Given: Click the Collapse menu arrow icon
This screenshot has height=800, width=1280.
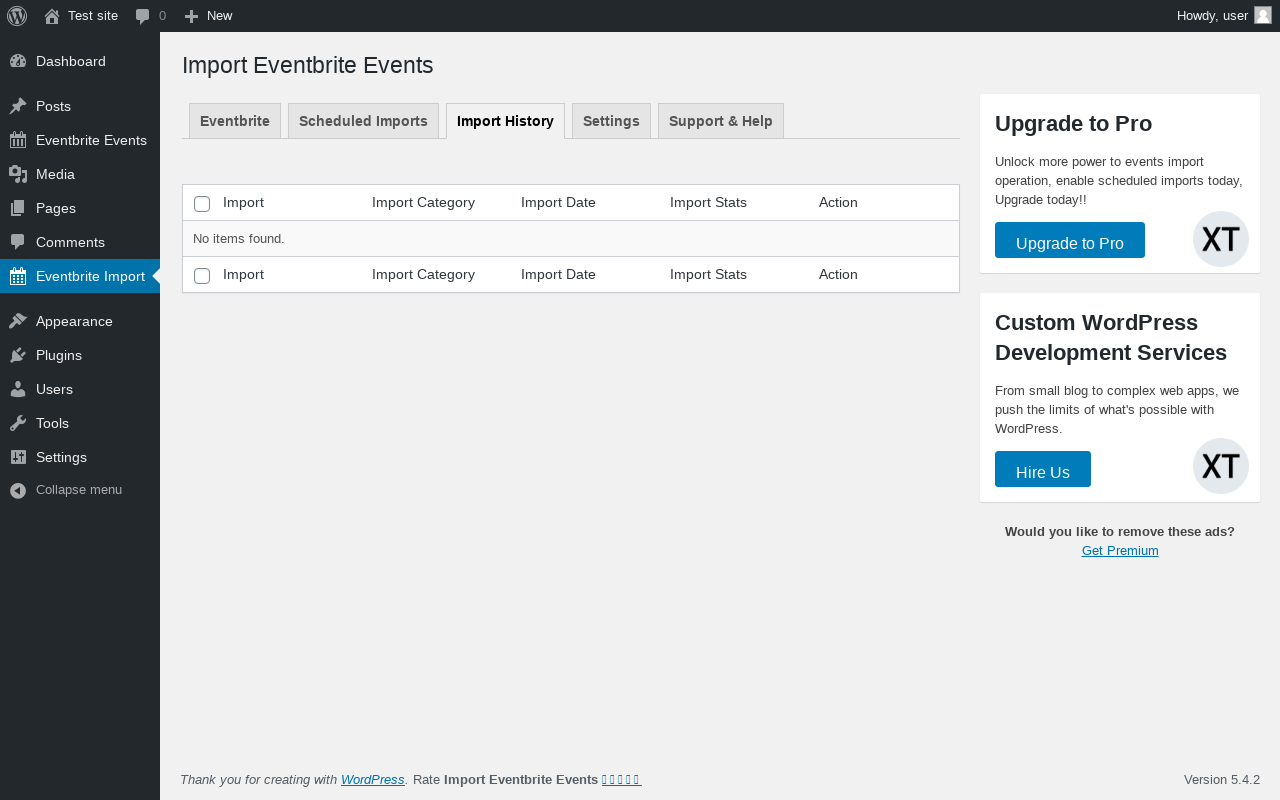Looking at the screenshot, I should [18, 490].
